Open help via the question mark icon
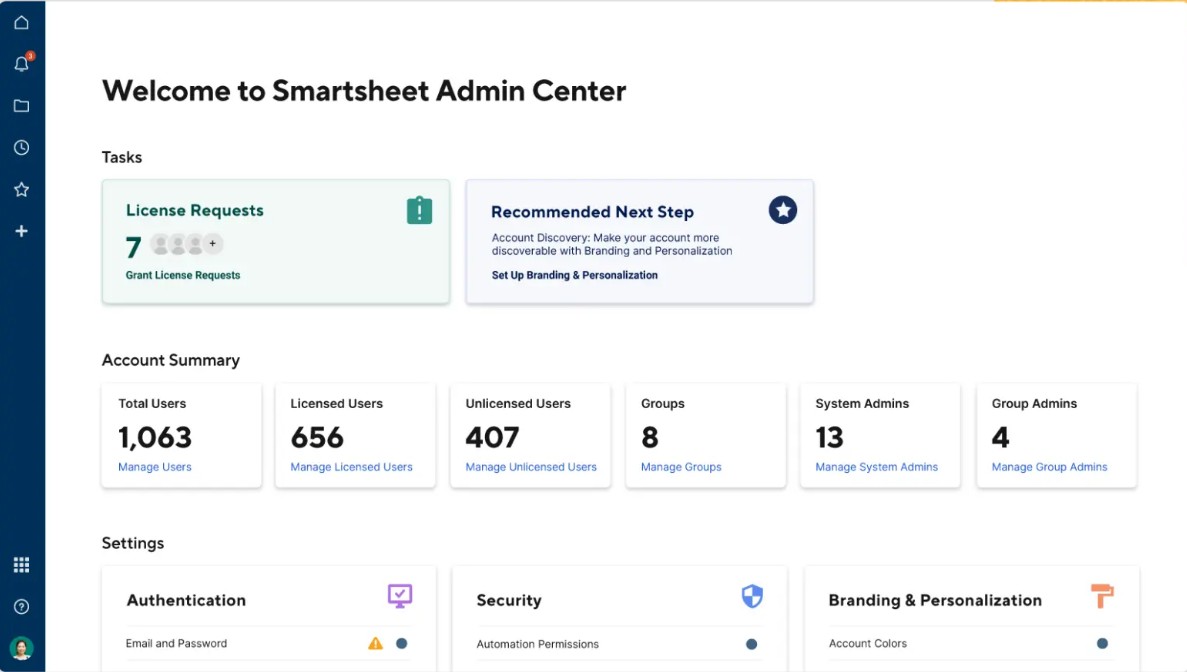 point(21,606)
